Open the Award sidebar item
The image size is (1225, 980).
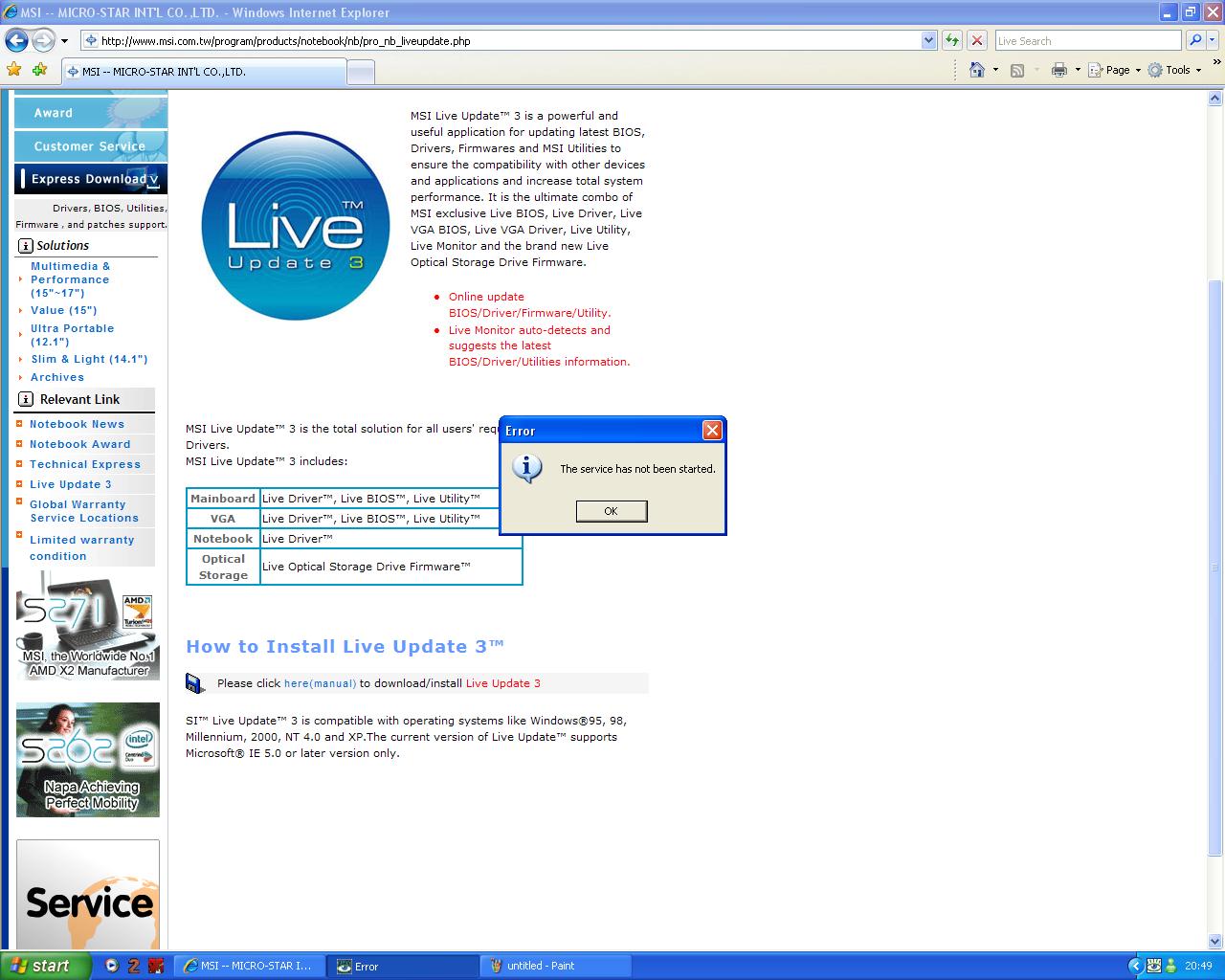pos(91,112)
